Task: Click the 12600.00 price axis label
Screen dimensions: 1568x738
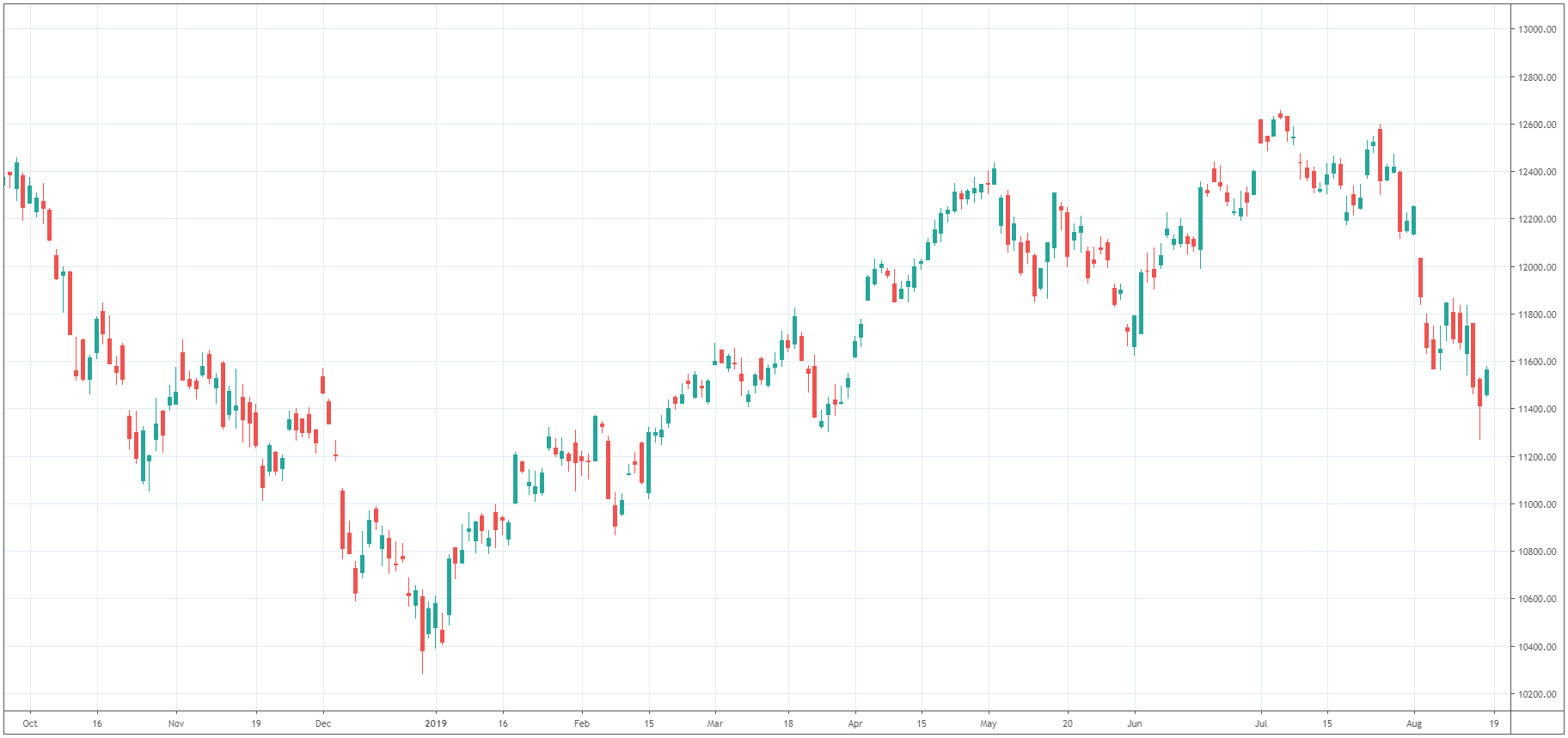Action: coord(1537,125)
